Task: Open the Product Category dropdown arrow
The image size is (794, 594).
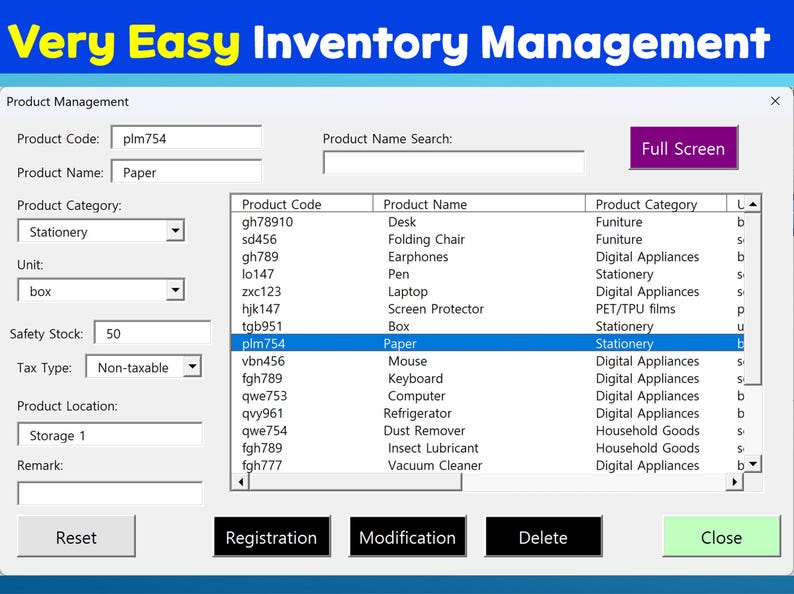Action: 175,231
